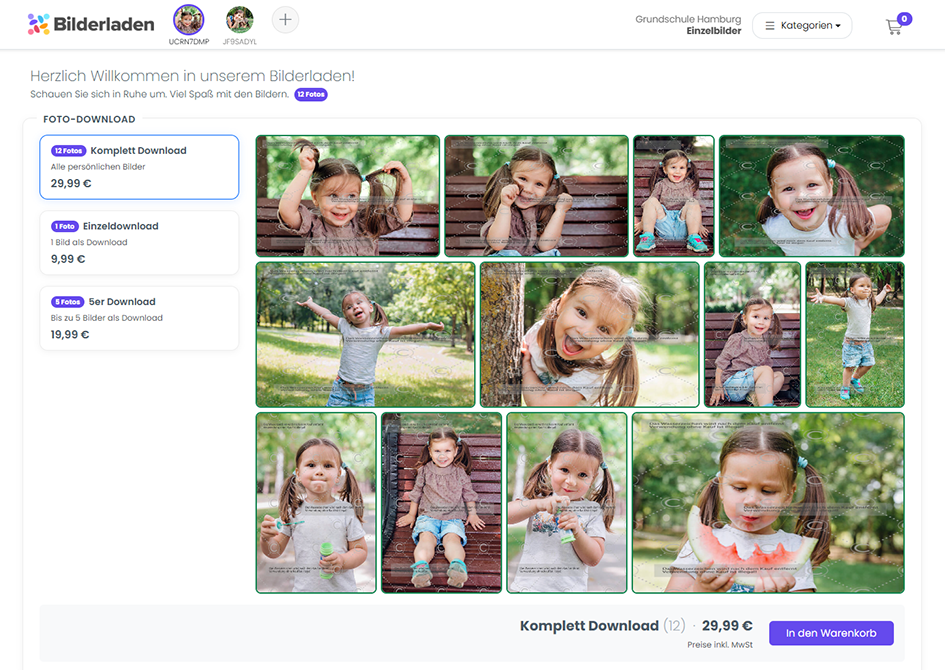
Task: Click the hamburger icon in the Kategorien button
Action: pos(770,26)
